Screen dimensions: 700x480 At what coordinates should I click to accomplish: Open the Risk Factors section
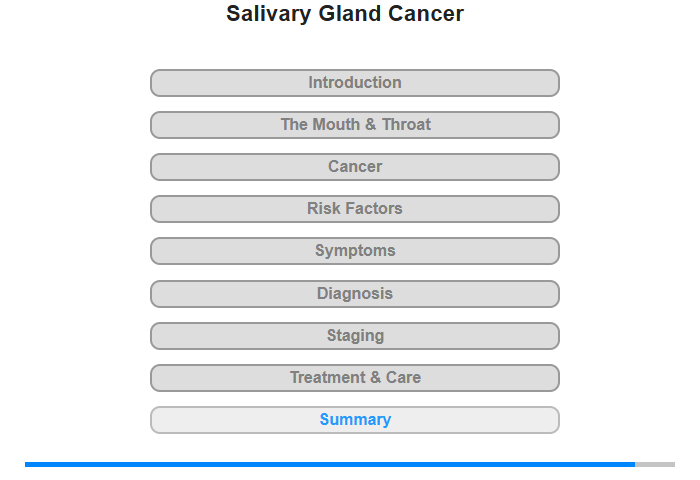click(x=355, y=209)
